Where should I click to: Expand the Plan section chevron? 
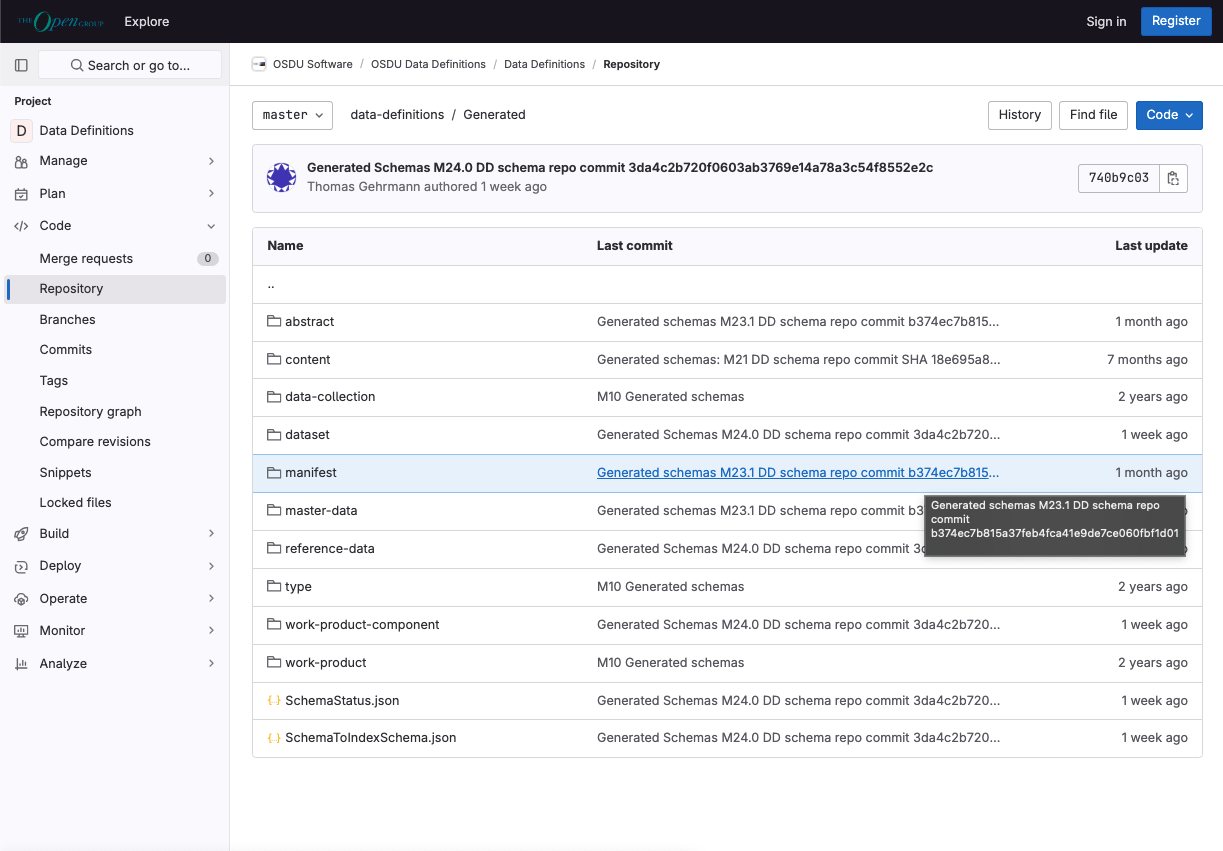211,194
